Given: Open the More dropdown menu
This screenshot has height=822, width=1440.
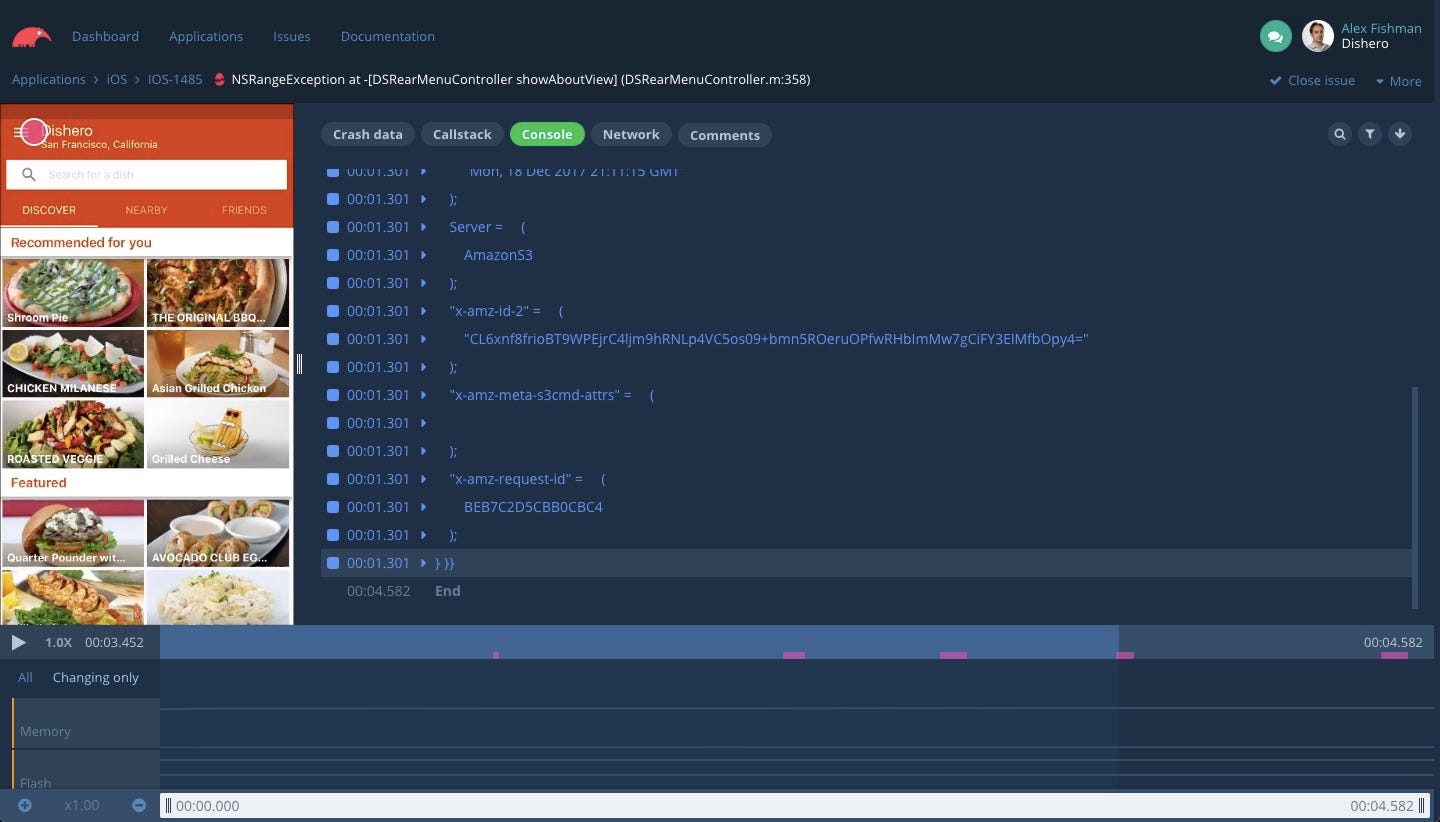Looking at the screenshot, I should pyautogui.click(x=1398, y=81).
